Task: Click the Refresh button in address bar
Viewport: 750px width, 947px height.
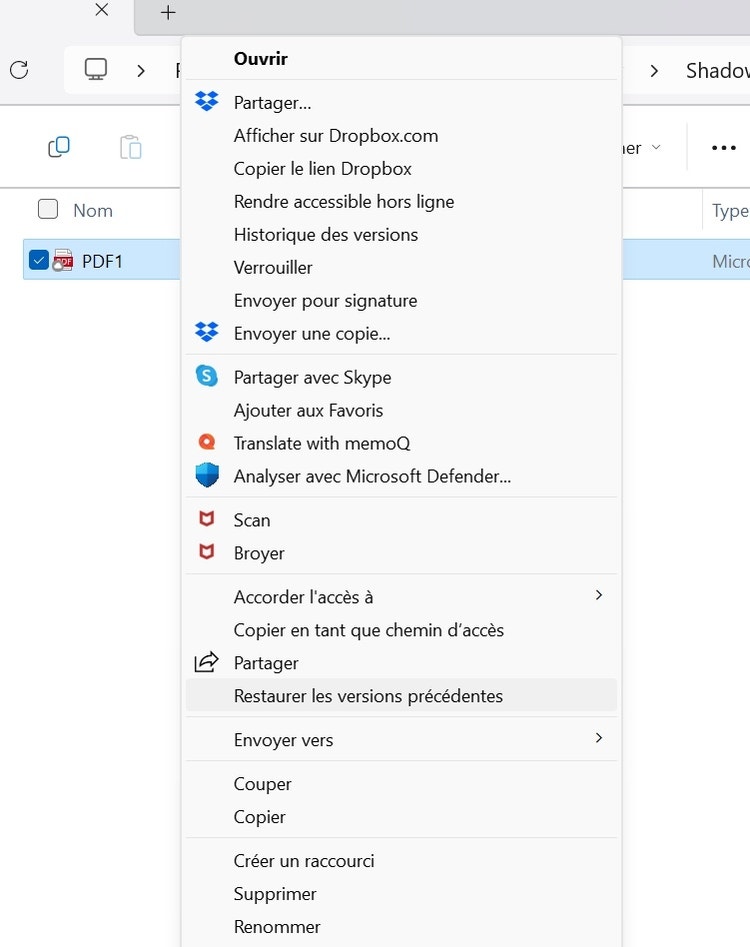Action: pos(19,70)
